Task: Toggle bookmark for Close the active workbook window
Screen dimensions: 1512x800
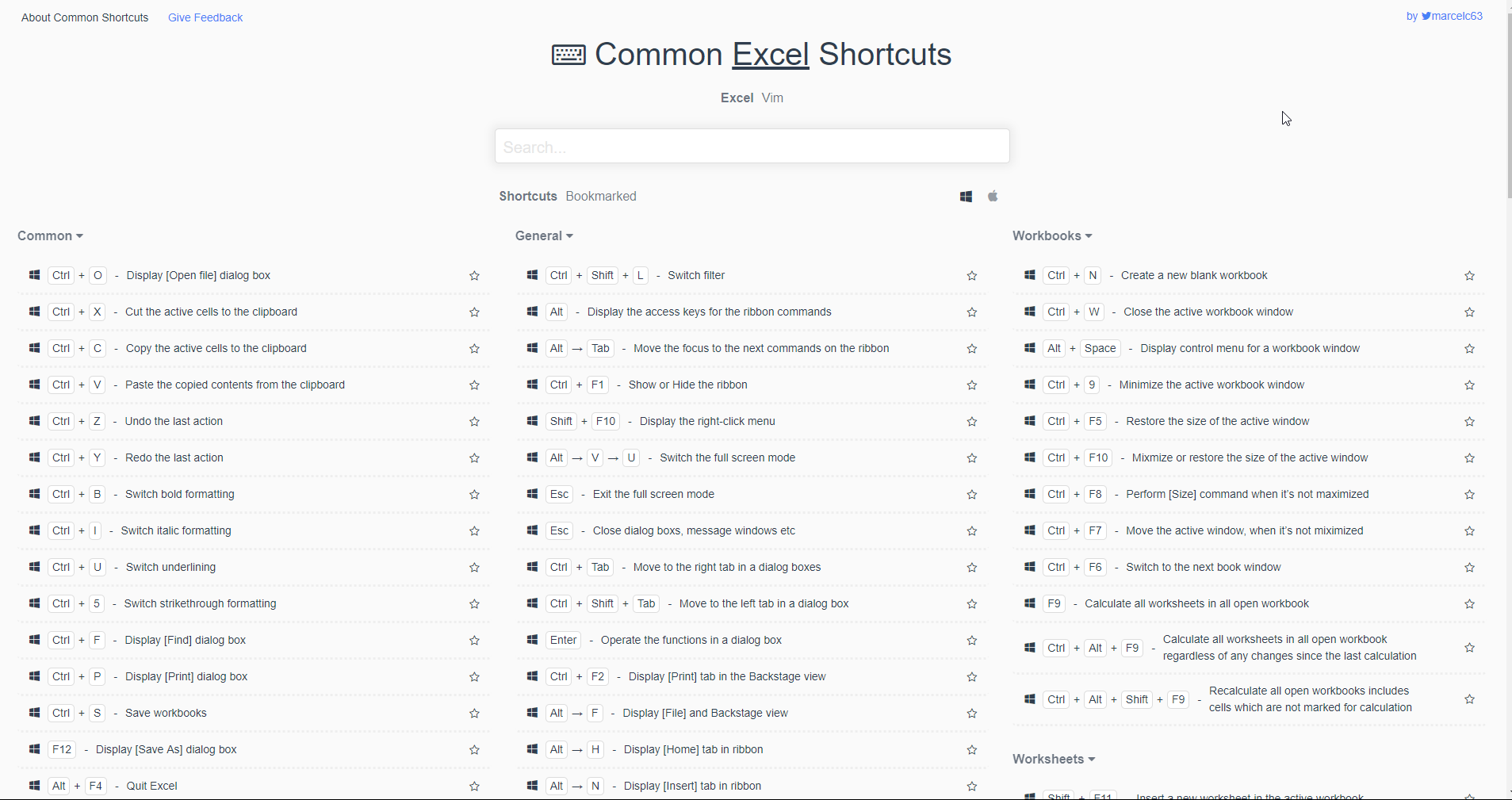Action: (1469, 312)
